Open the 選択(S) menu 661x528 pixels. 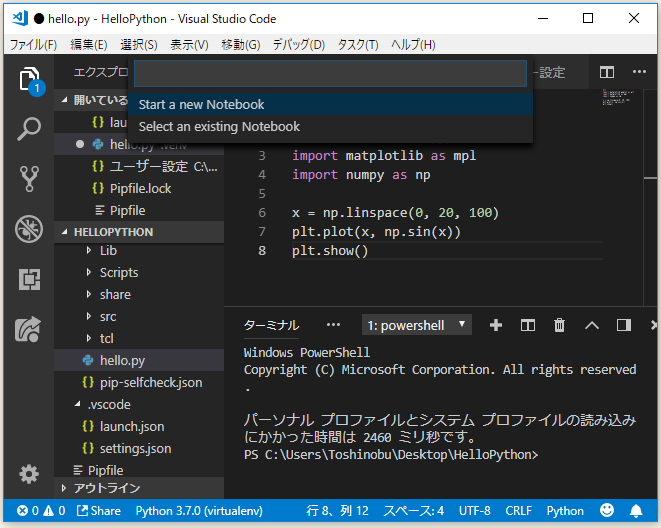pyautogui.click(x=139, y=44)
